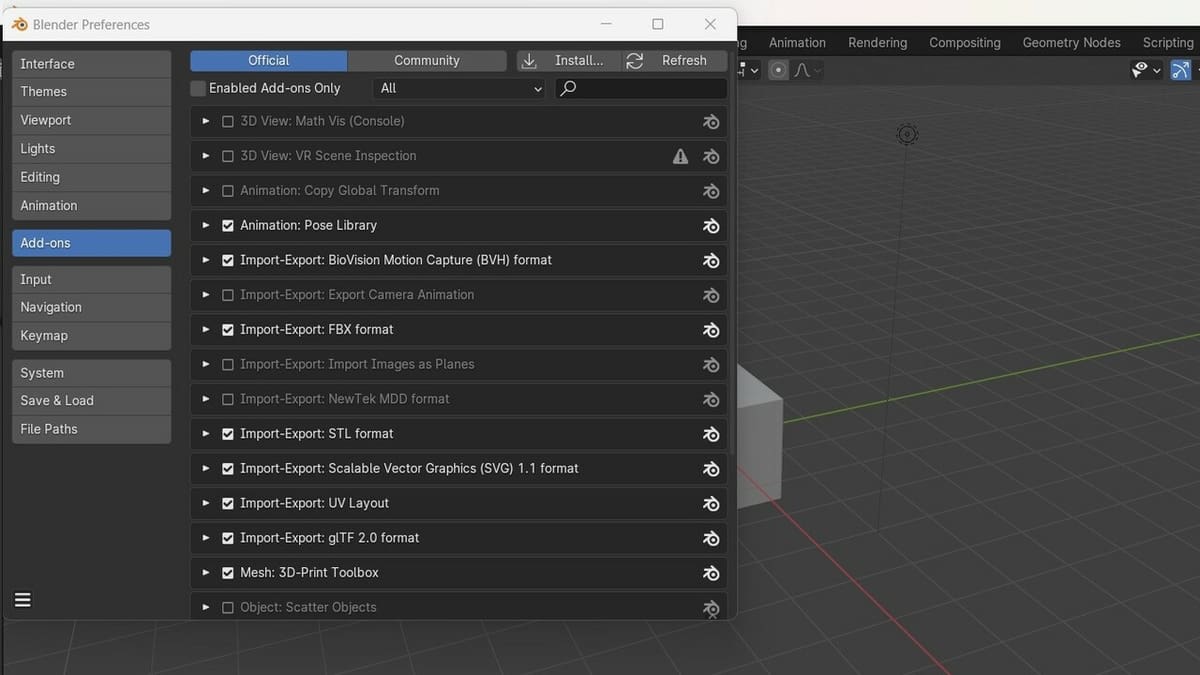The height and width of the screenshot is (675, 1200).
Task: Click Blender icon on 3D-Print Toolbox row
Action: 711,573
